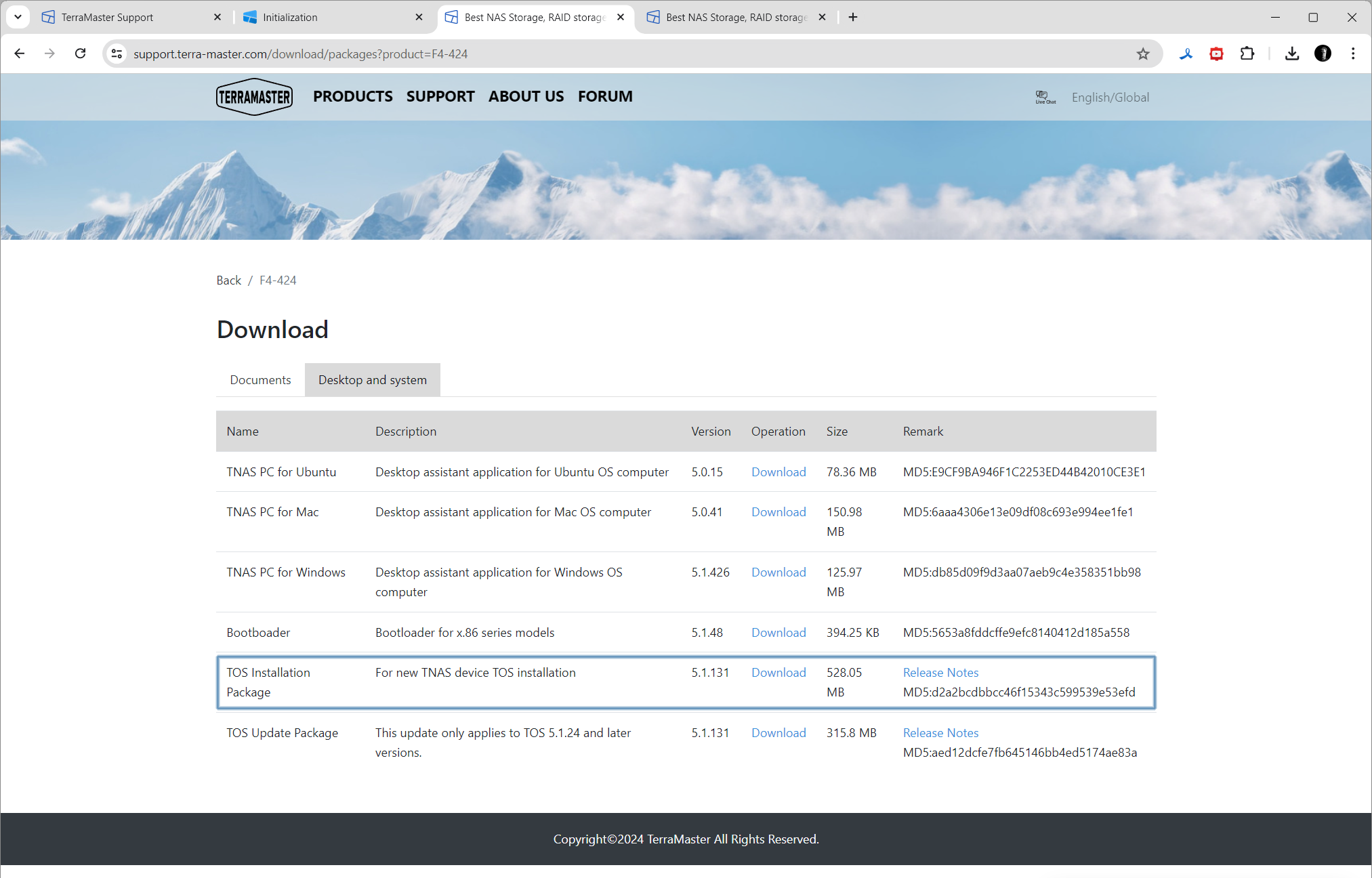Download TOS Installation Package
1372x878 pixels.
778,672
